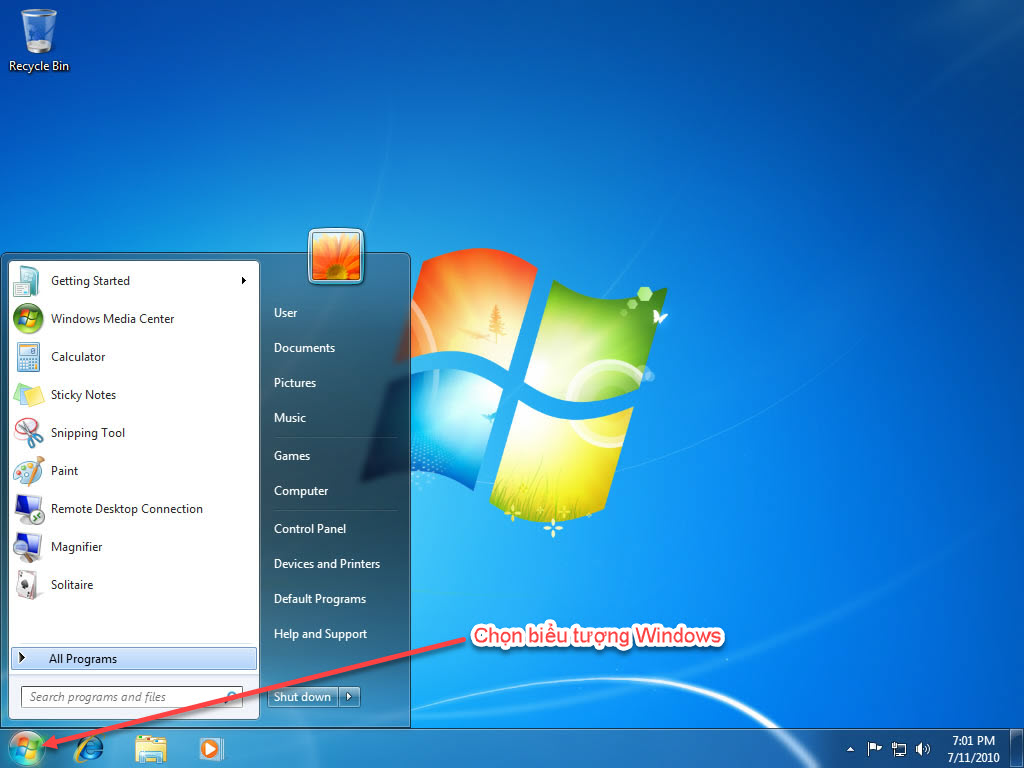The image size is (1024, 768).
Task: Click the volume speaker tray icon
Action: point(922,749)
